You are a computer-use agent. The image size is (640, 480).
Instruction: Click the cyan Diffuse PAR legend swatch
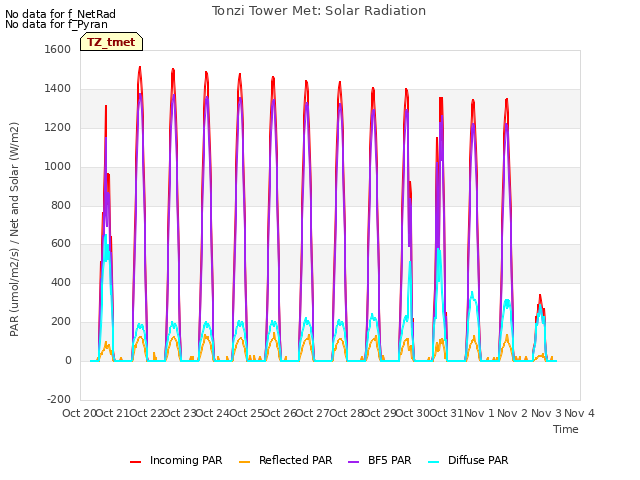[433, 462]
